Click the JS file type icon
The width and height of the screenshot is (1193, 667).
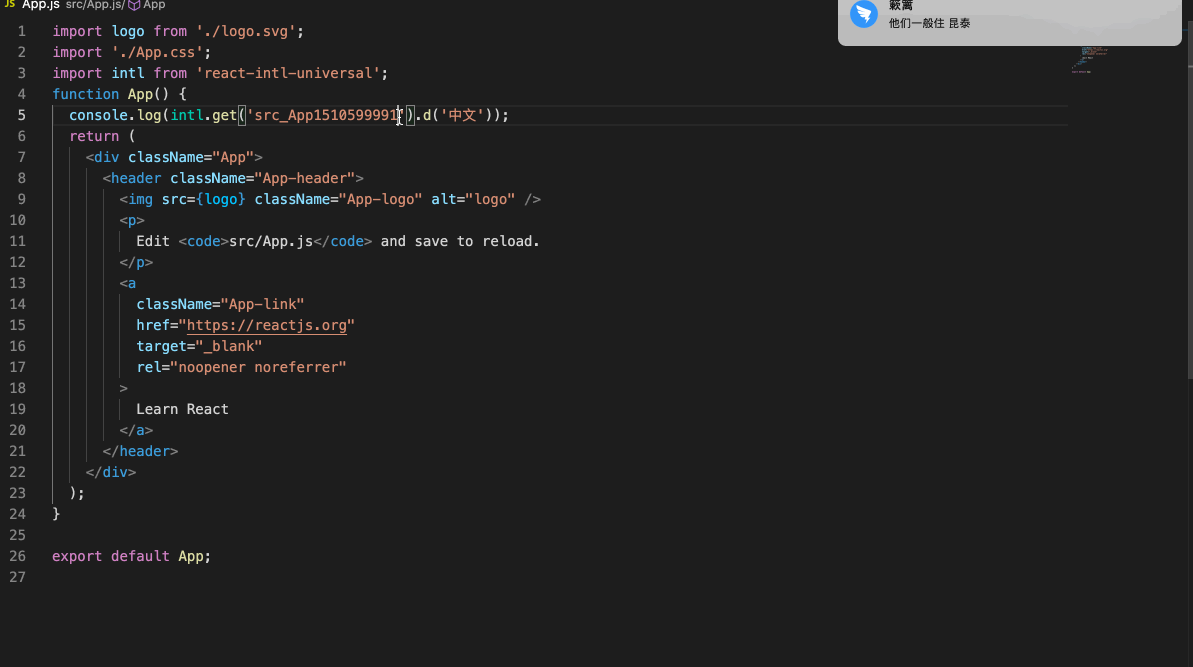(x=10, y=4)
